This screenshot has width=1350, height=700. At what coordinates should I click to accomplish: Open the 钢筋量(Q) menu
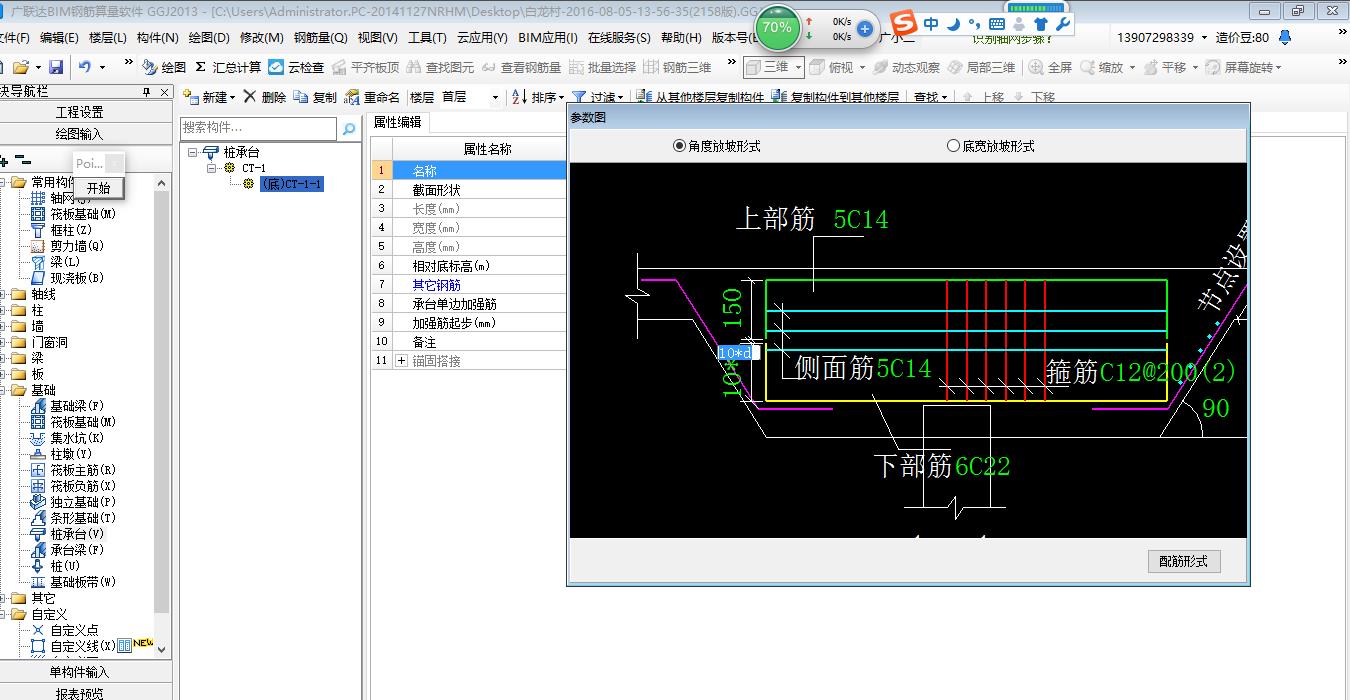320,37
